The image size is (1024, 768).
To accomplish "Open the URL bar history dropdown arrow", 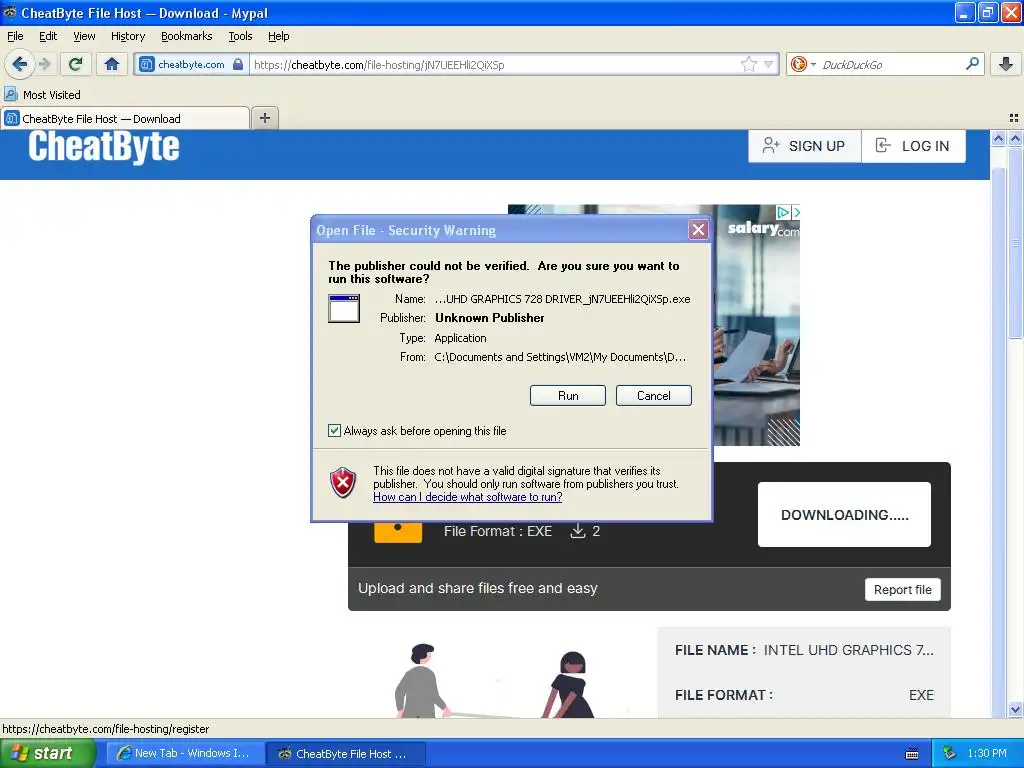I will click(x=769, y=64).
